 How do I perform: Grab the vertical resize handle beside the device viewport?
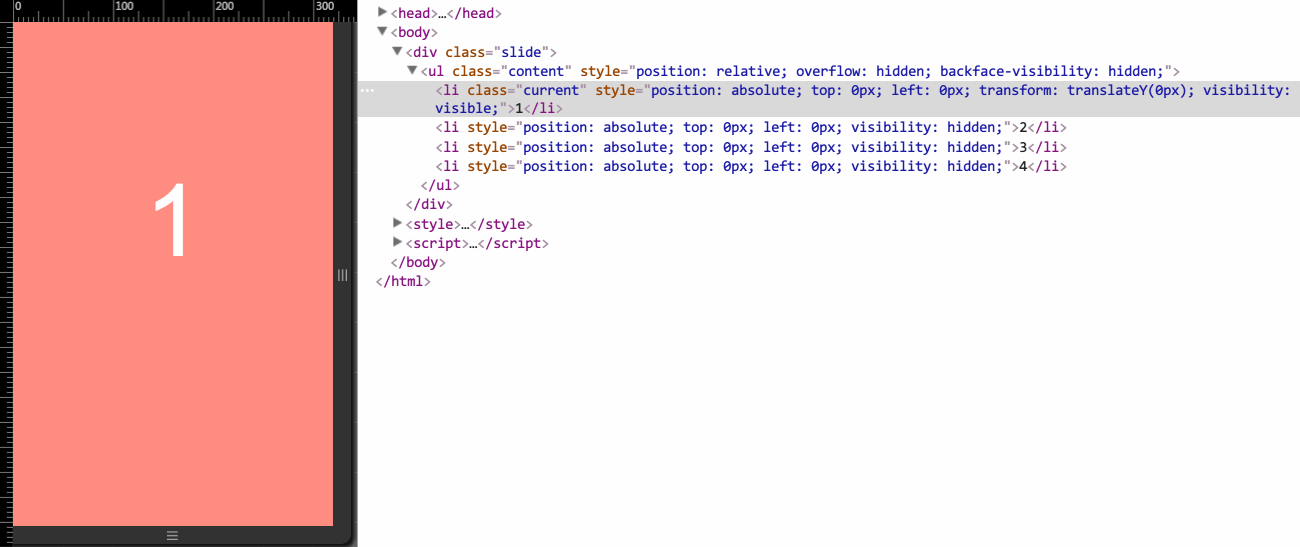342,274
